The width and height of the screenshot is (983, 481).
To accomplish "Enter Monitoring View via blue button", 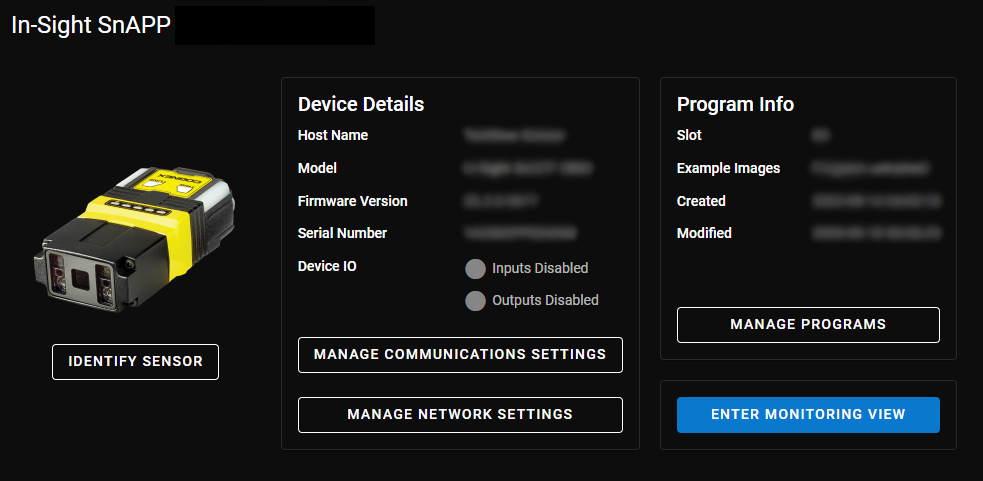I will 808,415.
